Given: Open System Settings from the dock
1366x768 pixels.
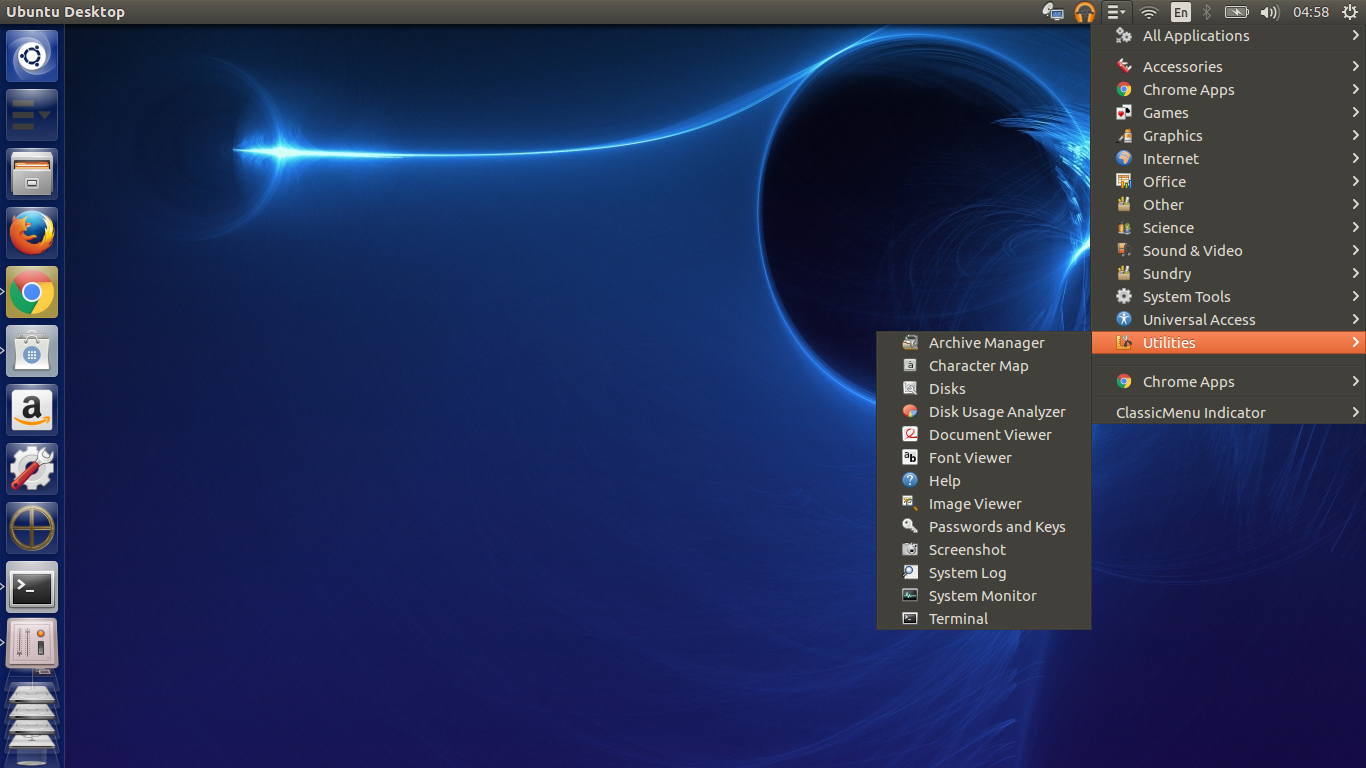Looking at the screenshot, I should (x=32, y=468).
